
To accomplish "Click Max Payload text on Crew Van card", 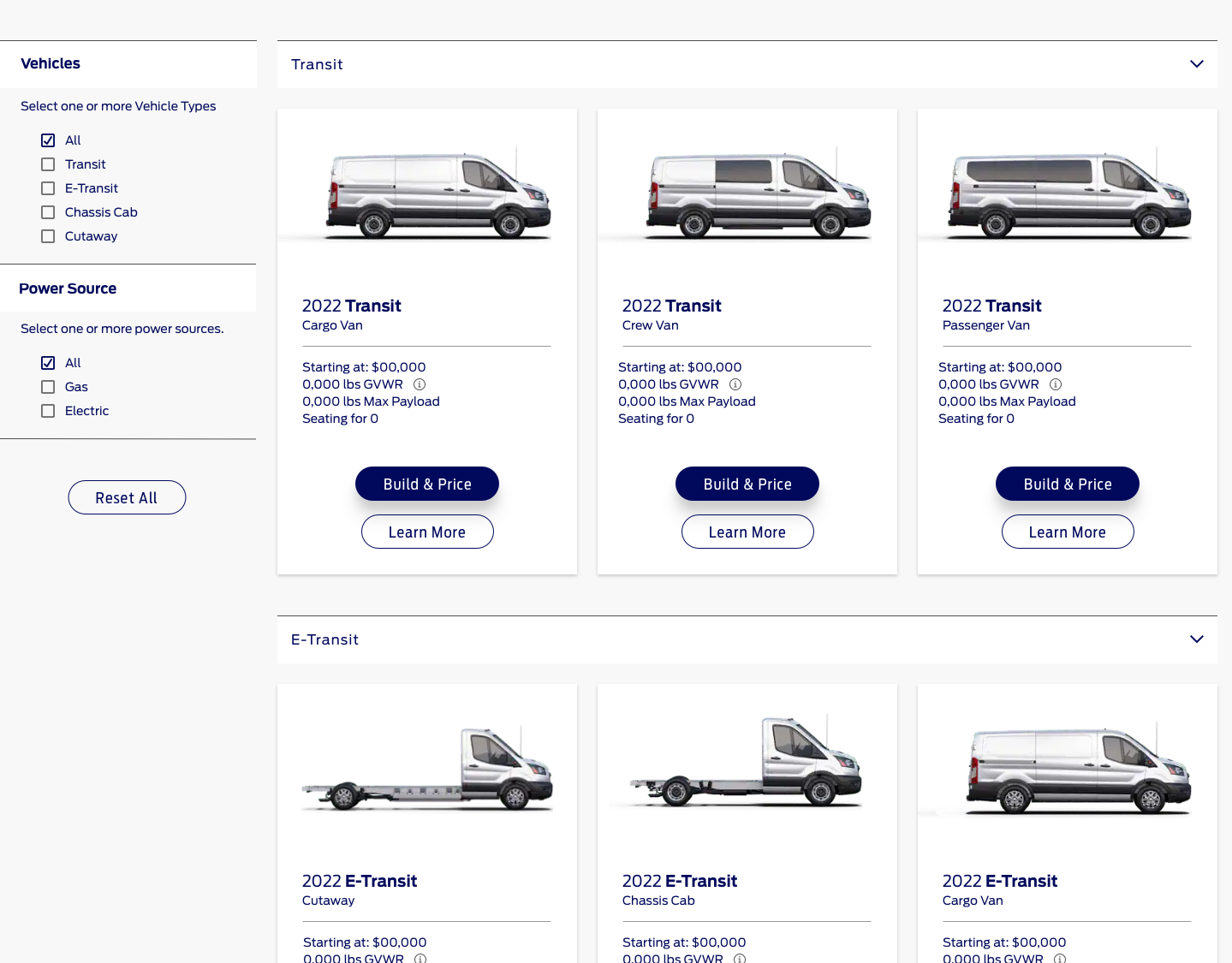I will (687, 401).
